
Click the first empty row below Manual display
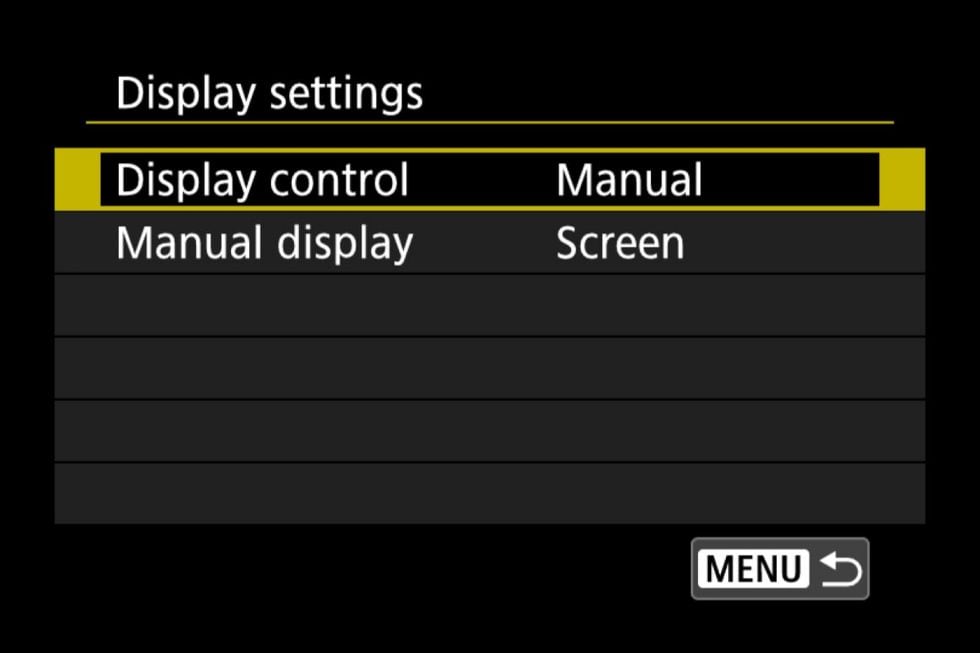[x=490, y=306]
